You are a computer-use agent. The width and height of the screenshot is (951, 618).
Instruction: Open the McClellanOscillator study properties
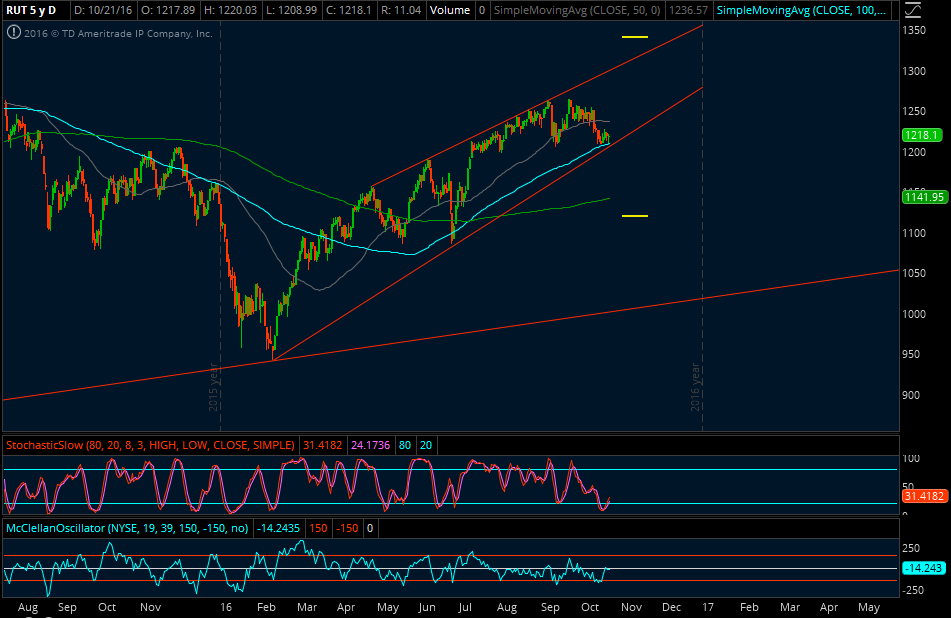click(125, 528)
